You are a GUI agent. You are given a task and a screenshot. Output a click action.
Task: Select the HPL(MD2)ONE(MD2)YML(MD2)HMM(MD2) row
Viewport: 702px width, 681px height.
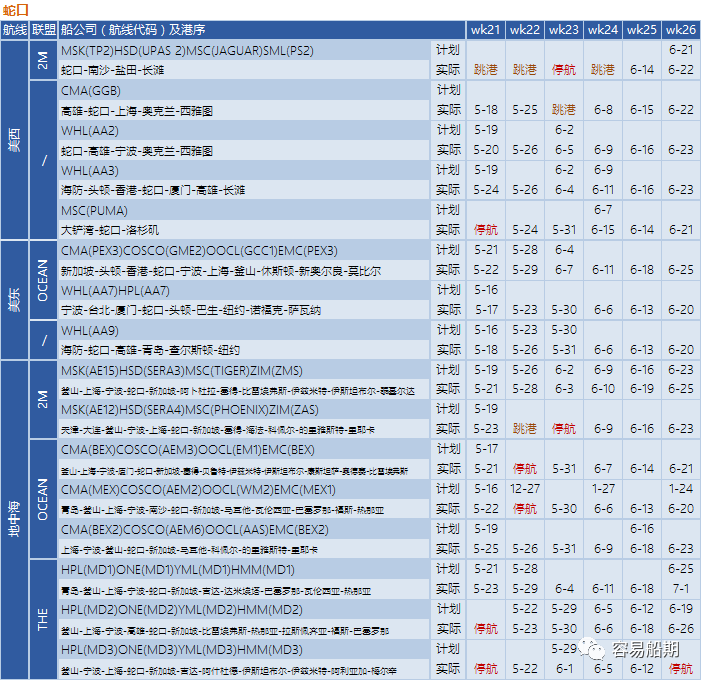(x=244, y=610)
